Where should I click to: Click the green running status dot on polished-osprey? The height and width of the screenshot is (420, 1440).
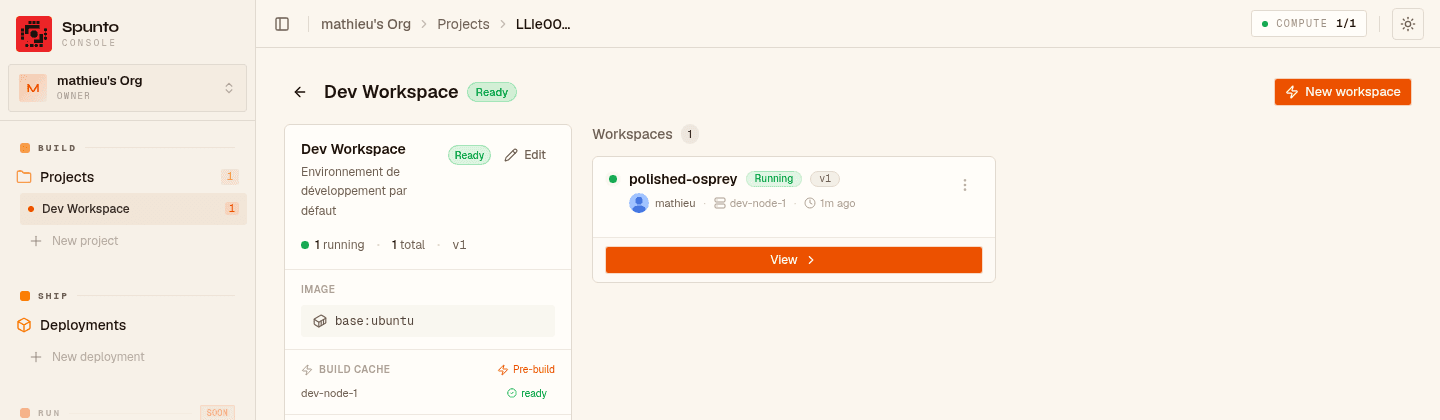[x=613, y=179]
